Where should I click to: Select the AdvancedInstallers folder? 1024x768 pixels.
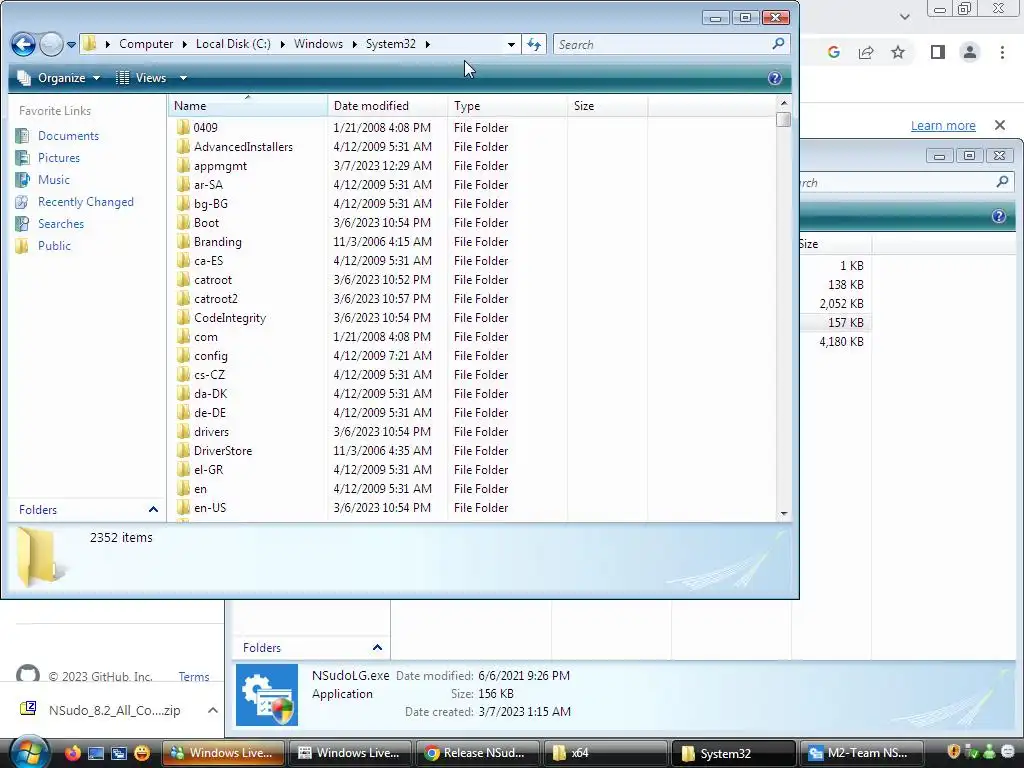(243, 147)
